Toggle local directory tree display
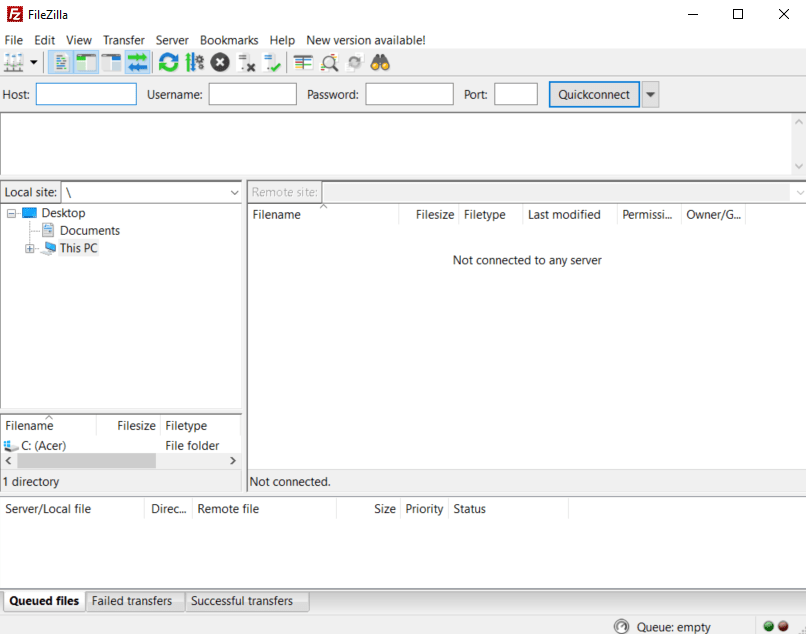Viewport: 806px width, 634px height. 86,63
